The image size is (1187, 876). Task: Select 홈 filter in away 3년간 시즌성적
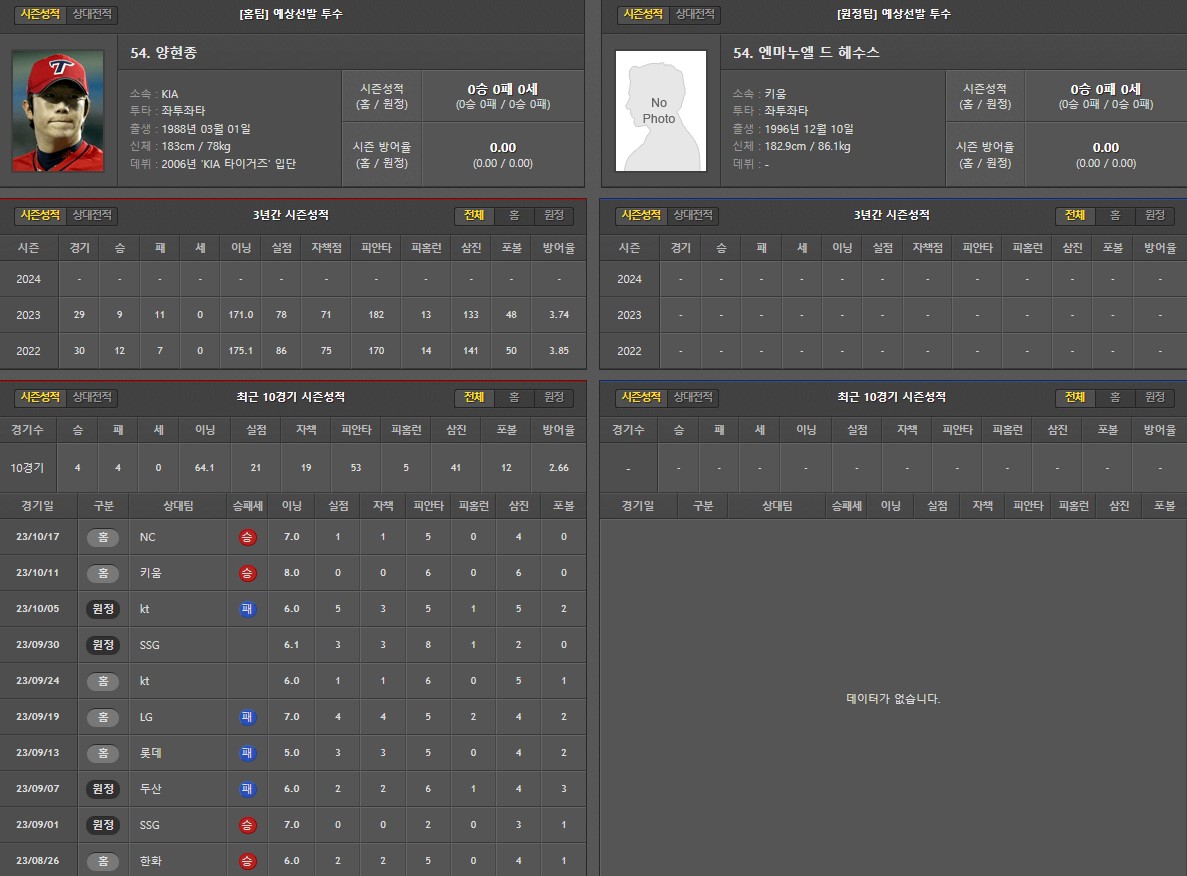(x=1115, y=216)
